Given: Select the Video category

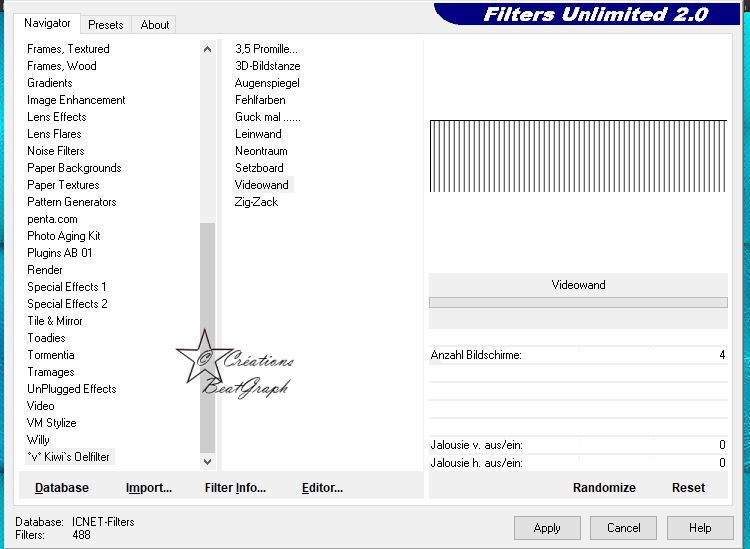Looking at the screenshot, I should (41, 406).
